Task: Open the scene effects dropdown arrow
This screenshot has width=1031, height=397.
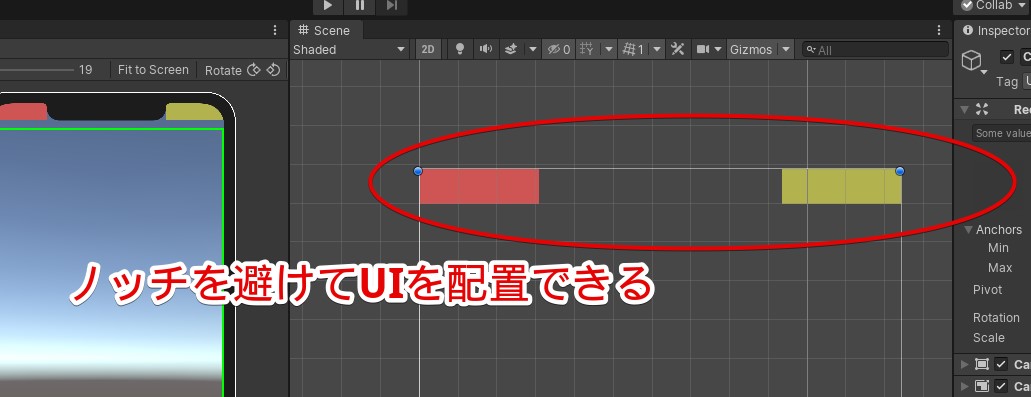Action: click(533, 49)
